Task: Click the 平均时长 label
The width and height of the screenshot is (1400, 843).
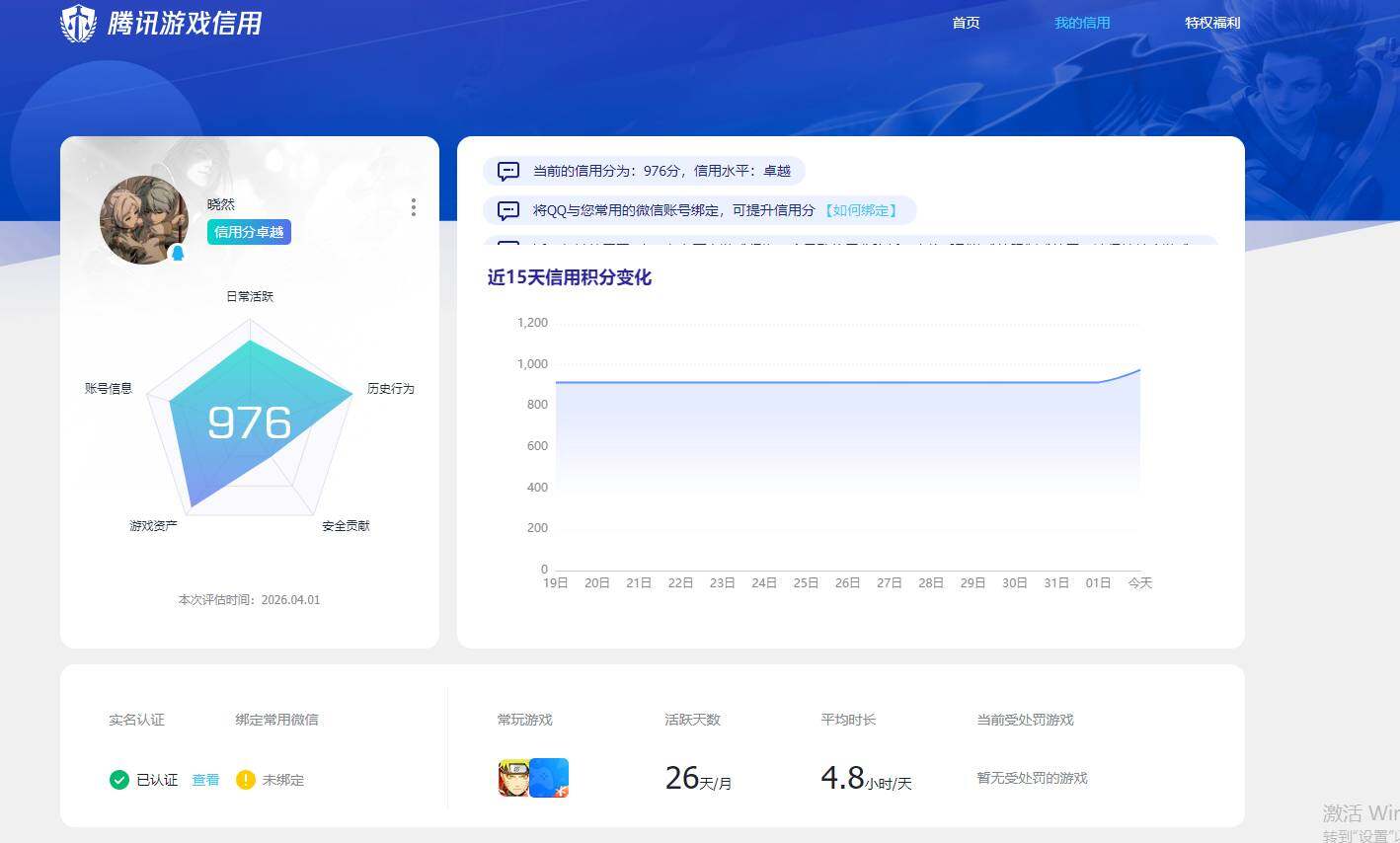Action: point(848,720)
